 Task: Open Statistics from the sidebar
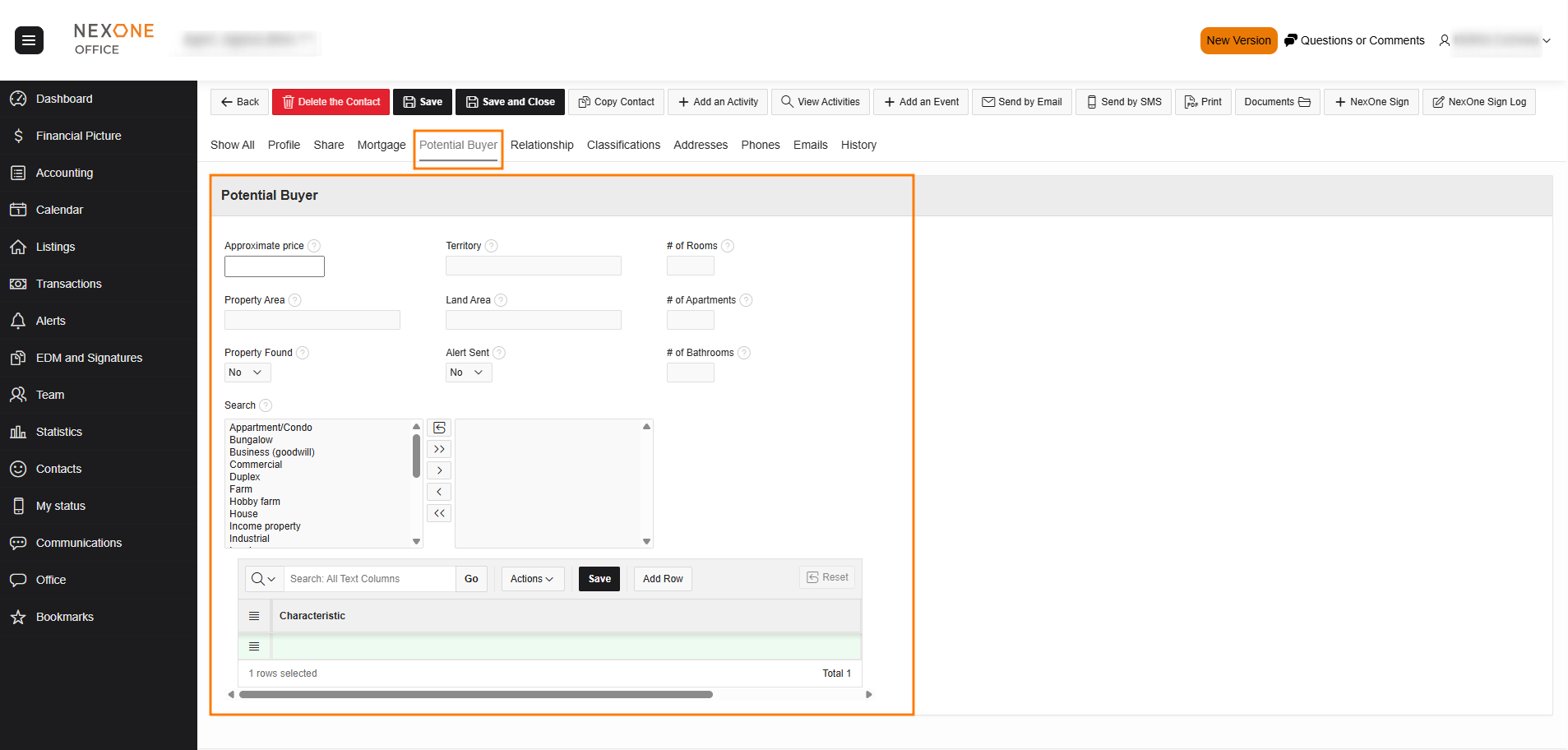tap(58, 432)
